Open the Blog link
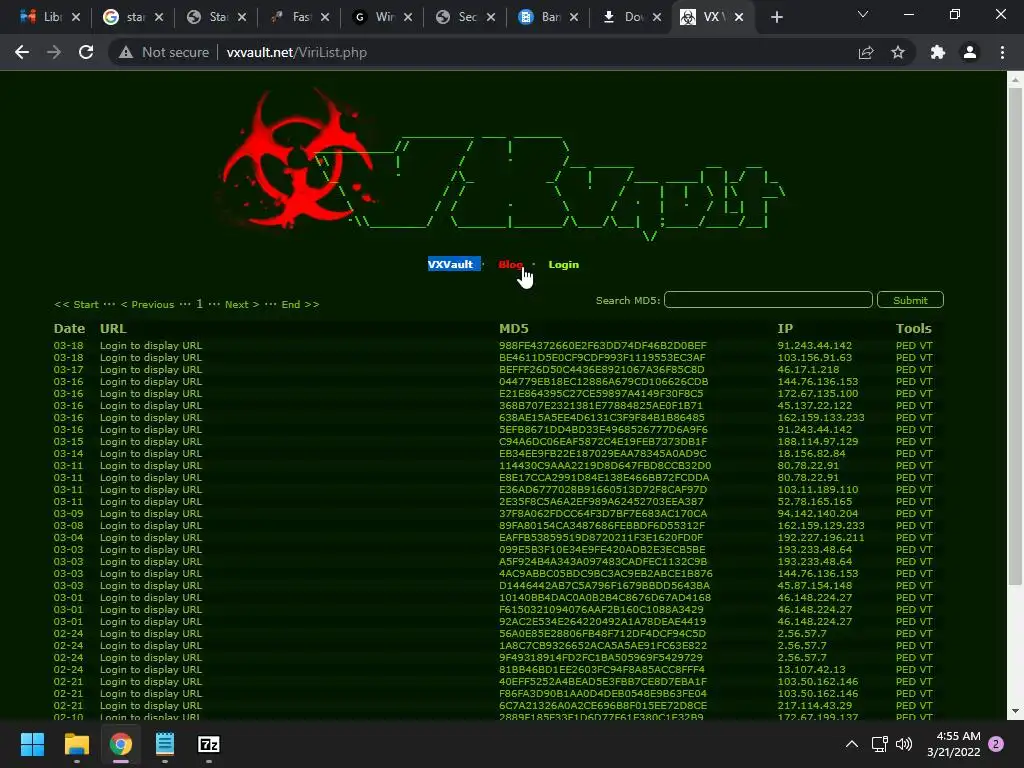This screenshot has width=1024, height=768. [x=510, y=264]
